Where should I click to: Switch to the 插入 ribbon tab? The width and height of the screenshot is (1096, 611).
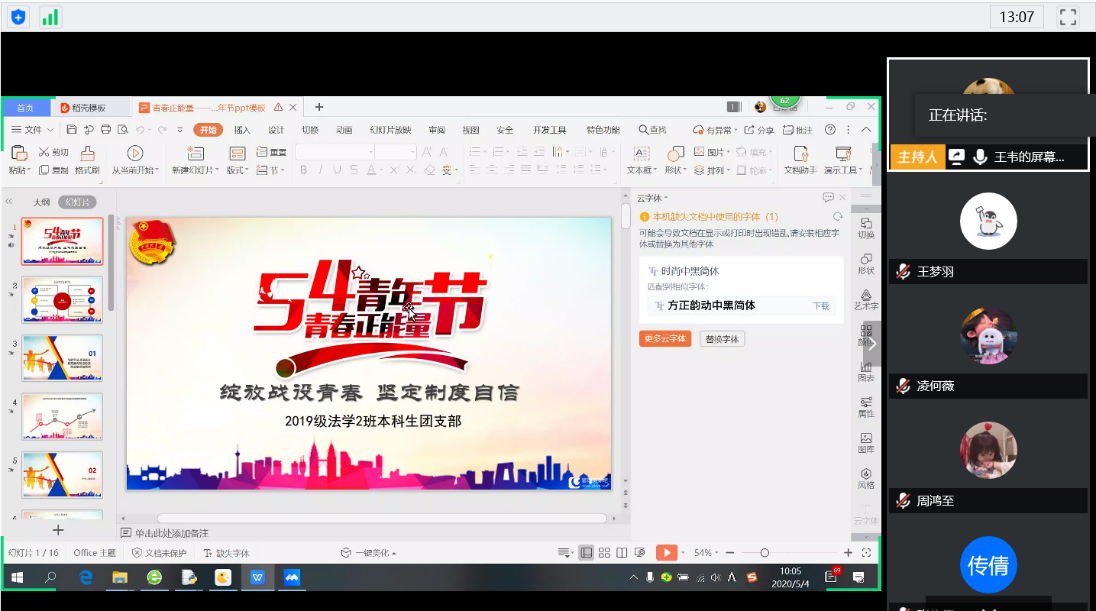[x=242, y=130]
